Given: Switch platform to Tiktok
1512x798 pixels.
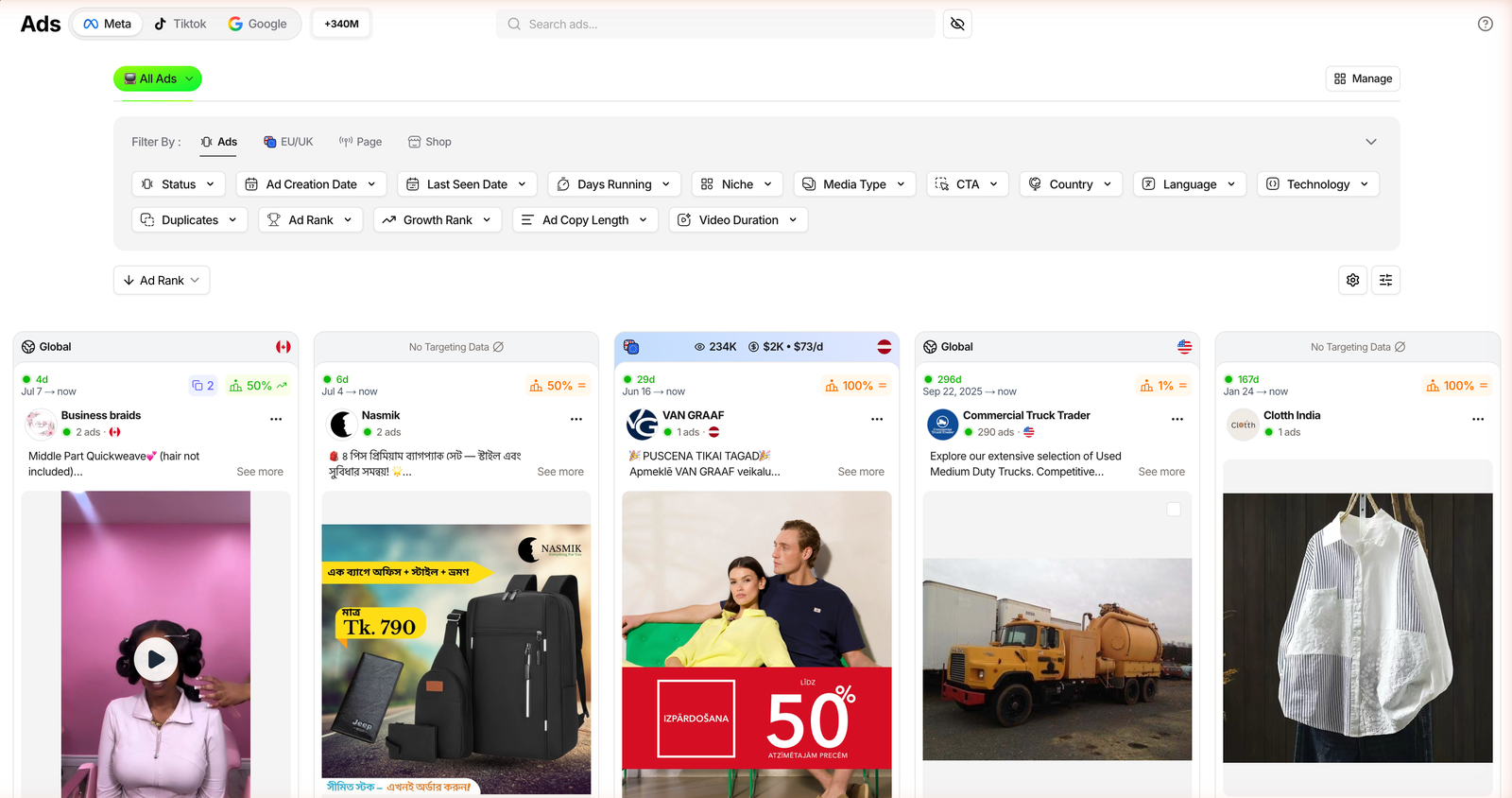Looking at the screenshot, I should (180, 24).
